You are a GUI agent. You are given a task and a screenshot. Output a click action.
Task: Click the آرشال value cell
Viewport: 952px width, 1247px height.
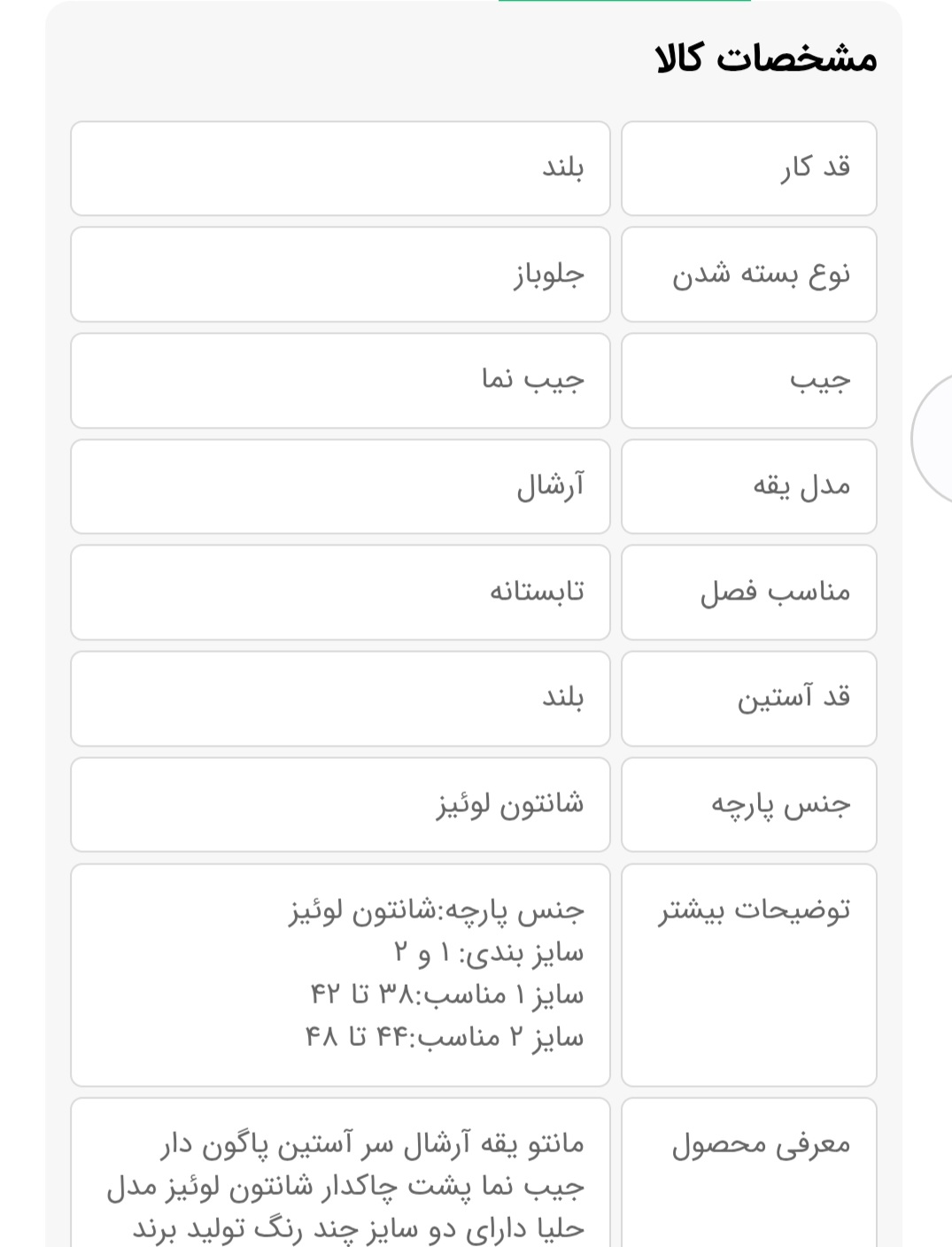point(340,486)
